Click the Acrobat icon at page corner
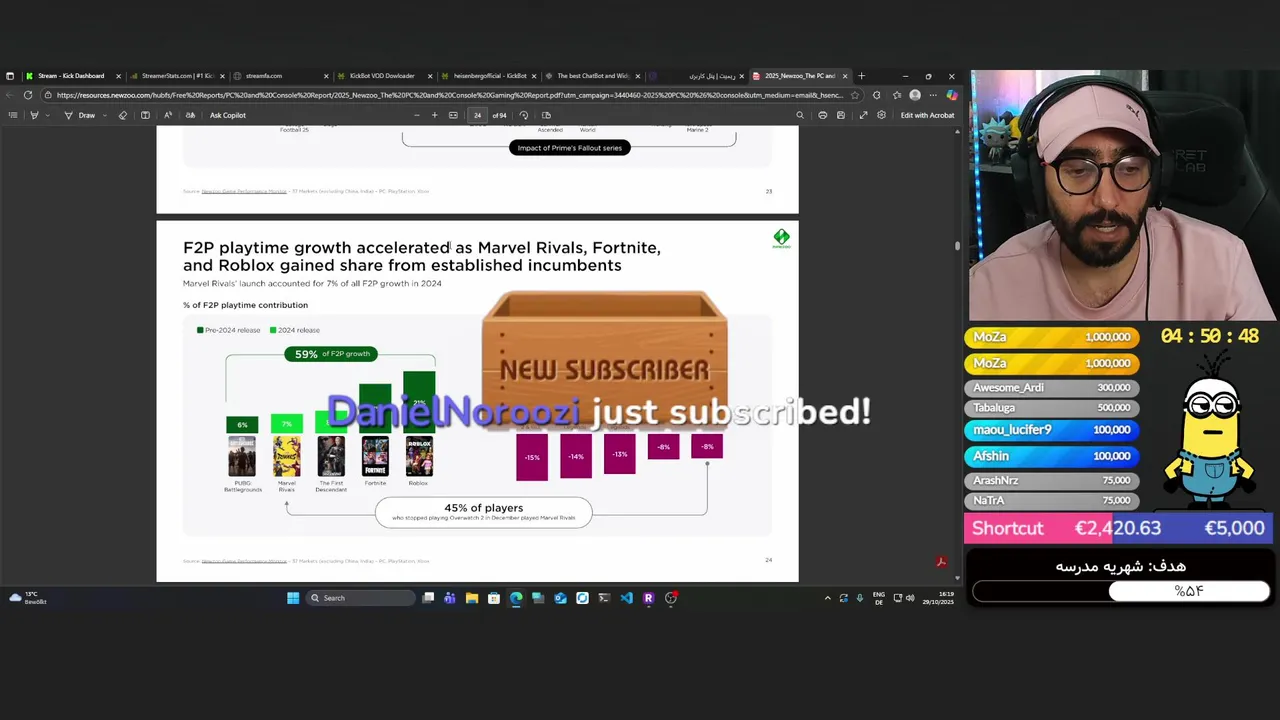 coord(941,563)
